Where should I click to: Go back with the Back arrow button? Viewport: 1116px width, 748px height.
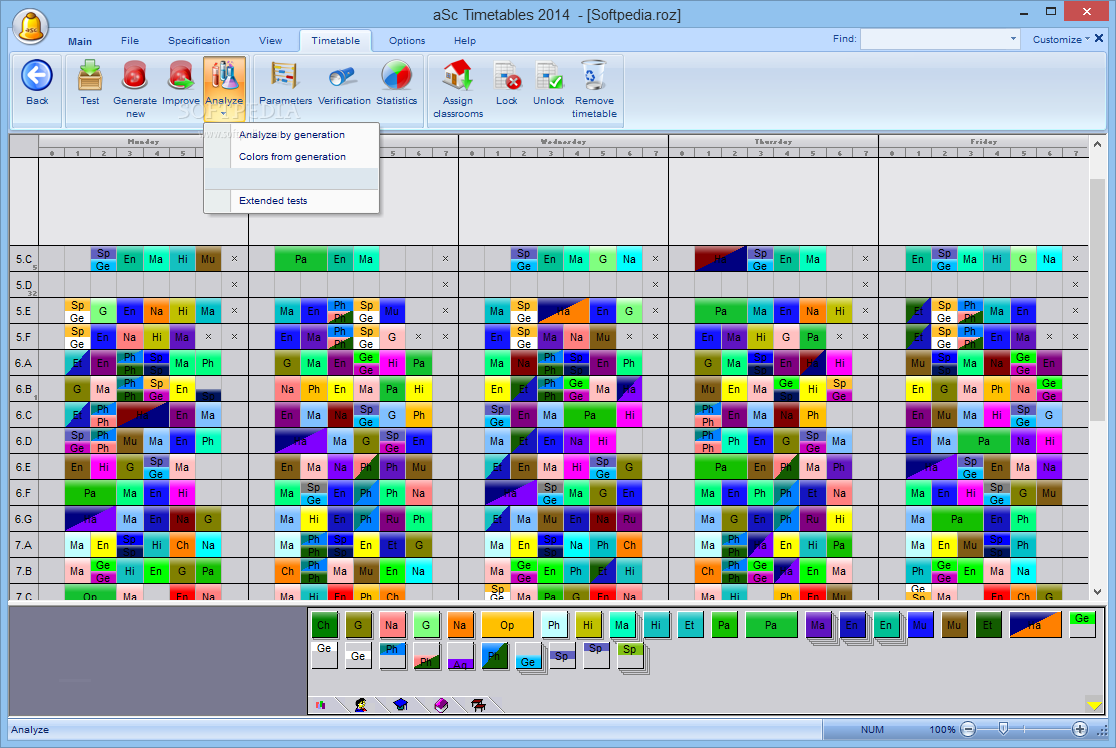pyautogui.click(x=37, y=83)
